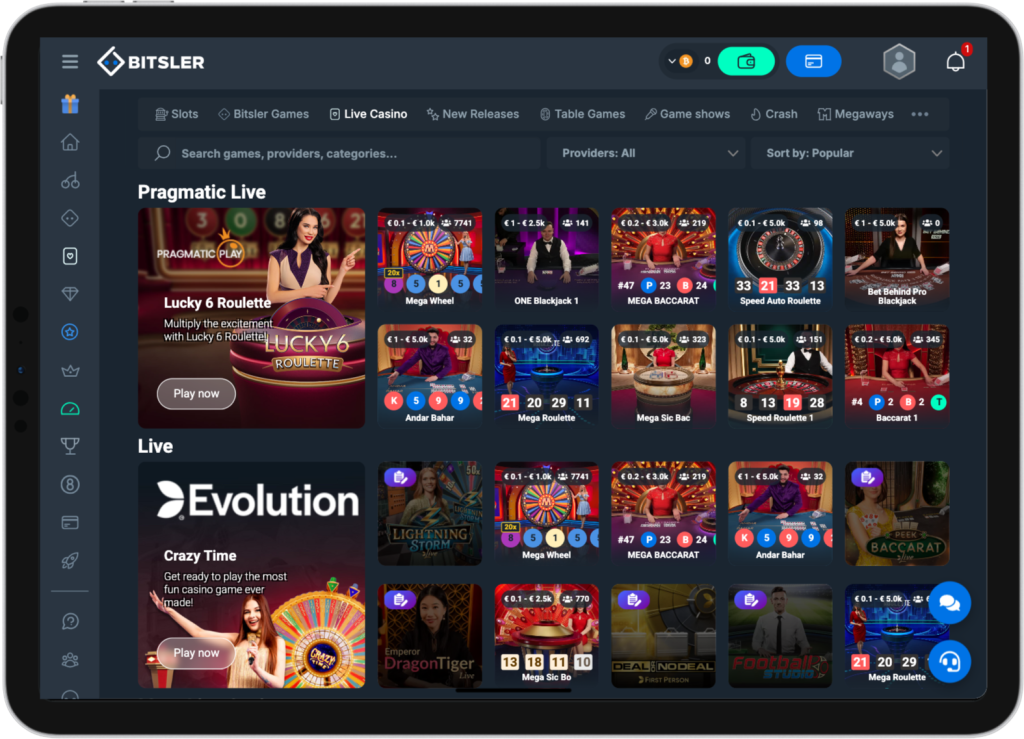Open the Emperor Dragon Tiger game

(x=430, y=636)
